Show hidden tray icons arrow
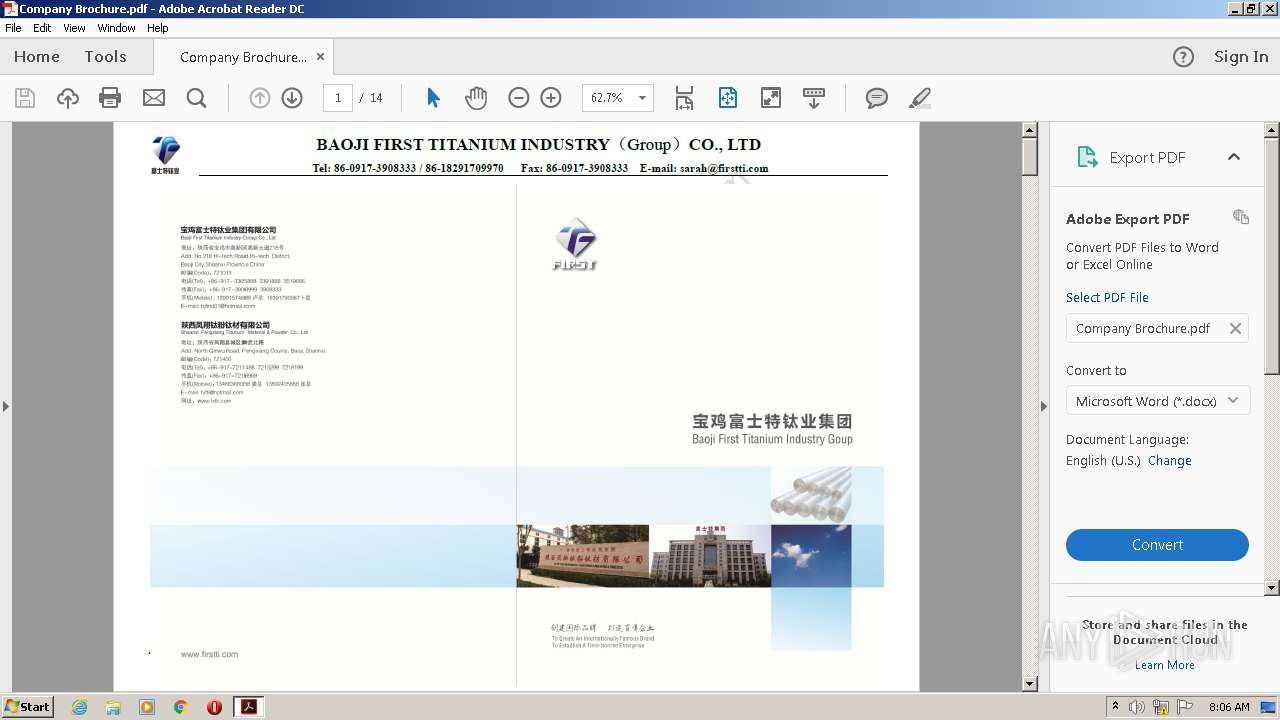 click(x=1115, y=706)
